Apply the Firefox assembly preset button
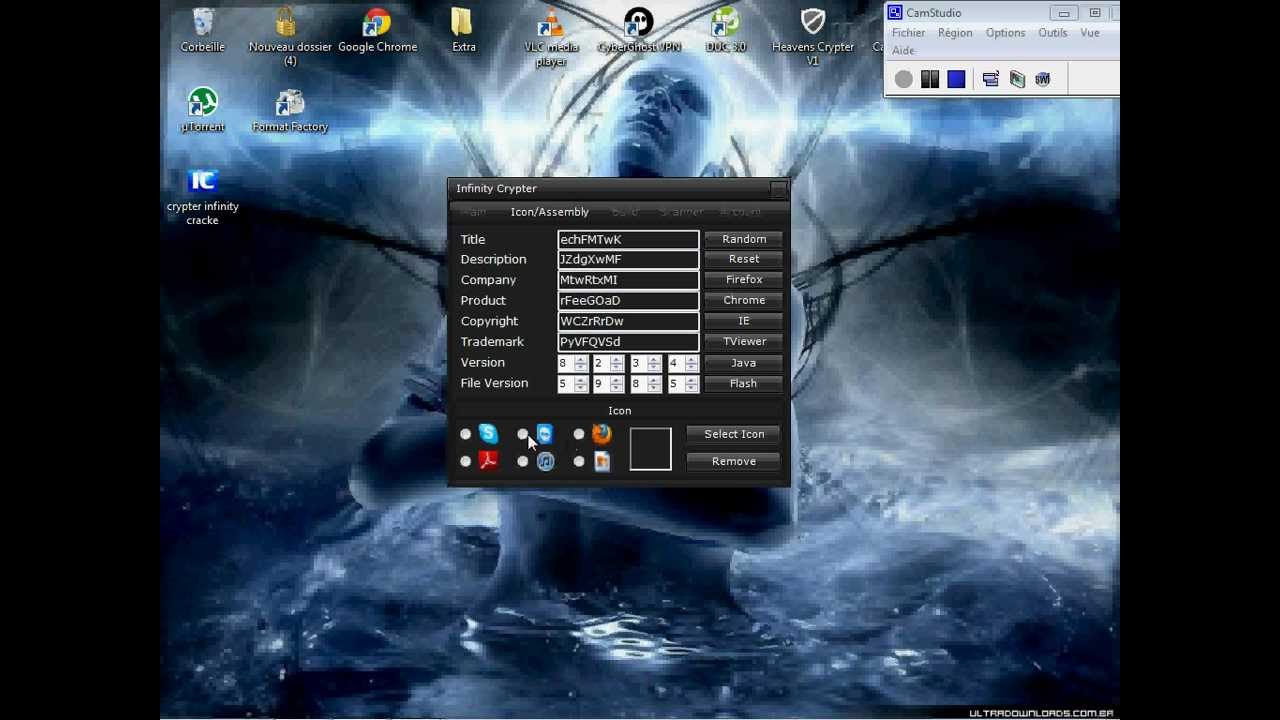 [744, 280]
